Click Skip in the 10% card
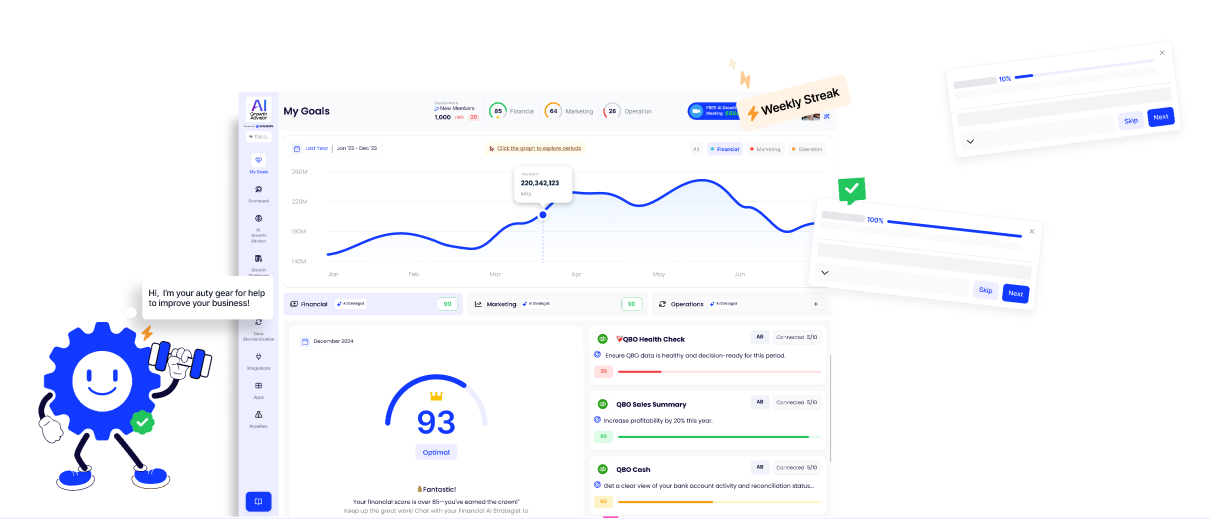Screen dimensions: 1210x519 [1130, 121]
